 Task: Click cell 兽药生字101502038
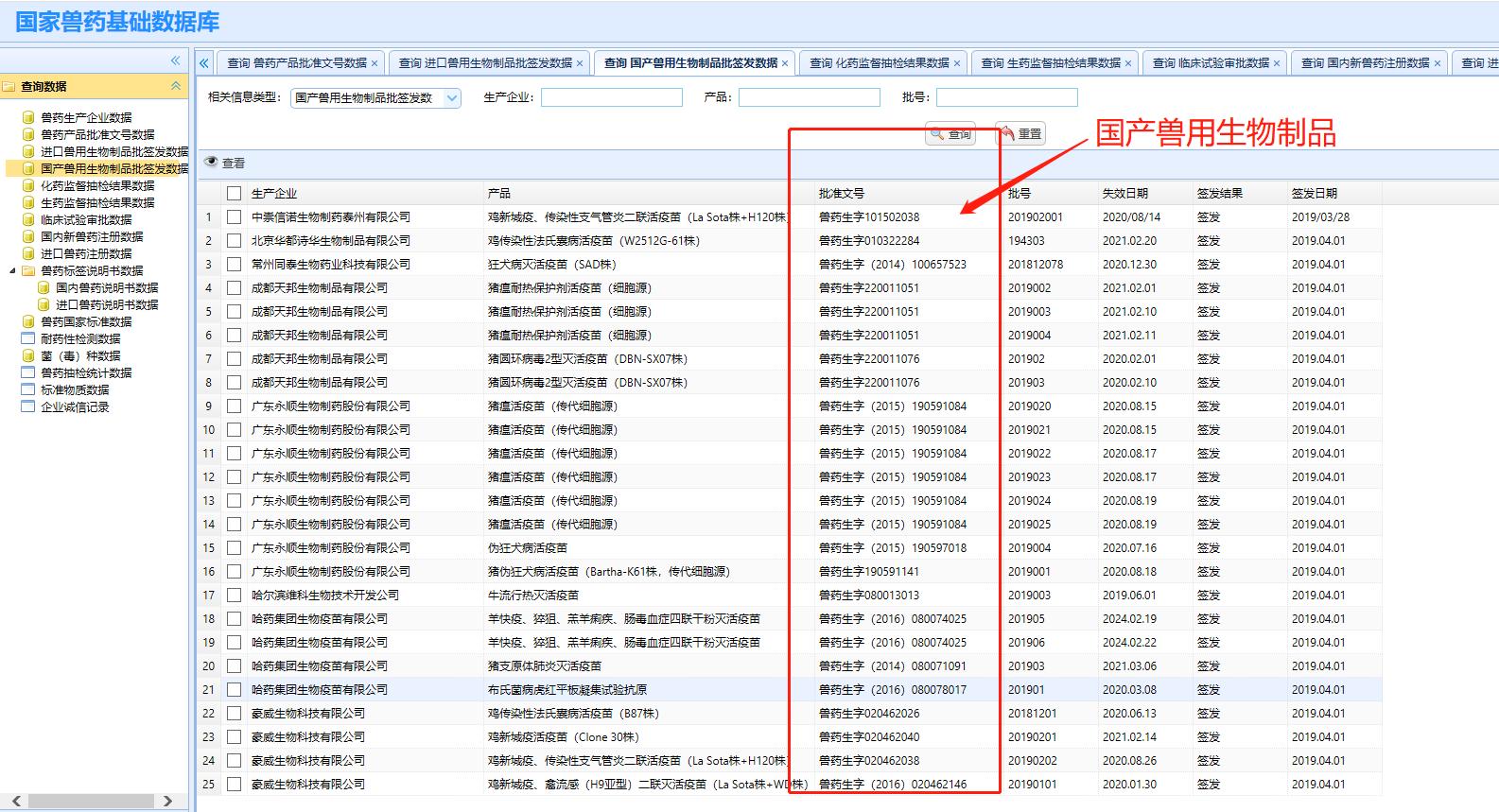869,216
